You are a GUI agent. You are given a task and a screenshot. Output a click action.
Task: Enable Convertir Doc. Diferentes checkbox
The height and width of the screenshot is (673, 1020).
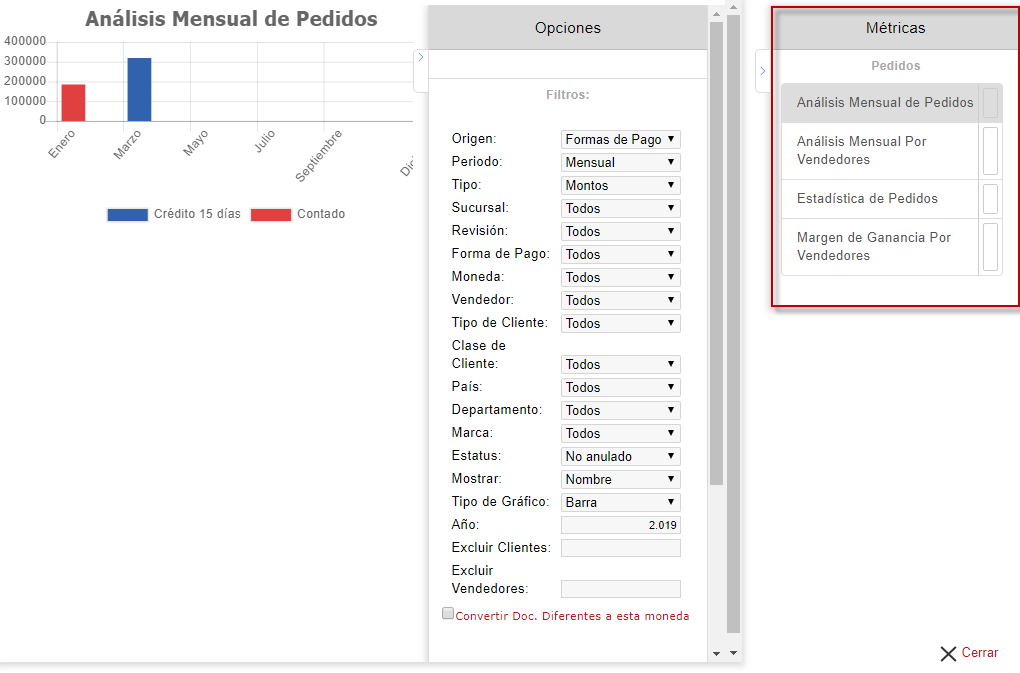point(448,614)
